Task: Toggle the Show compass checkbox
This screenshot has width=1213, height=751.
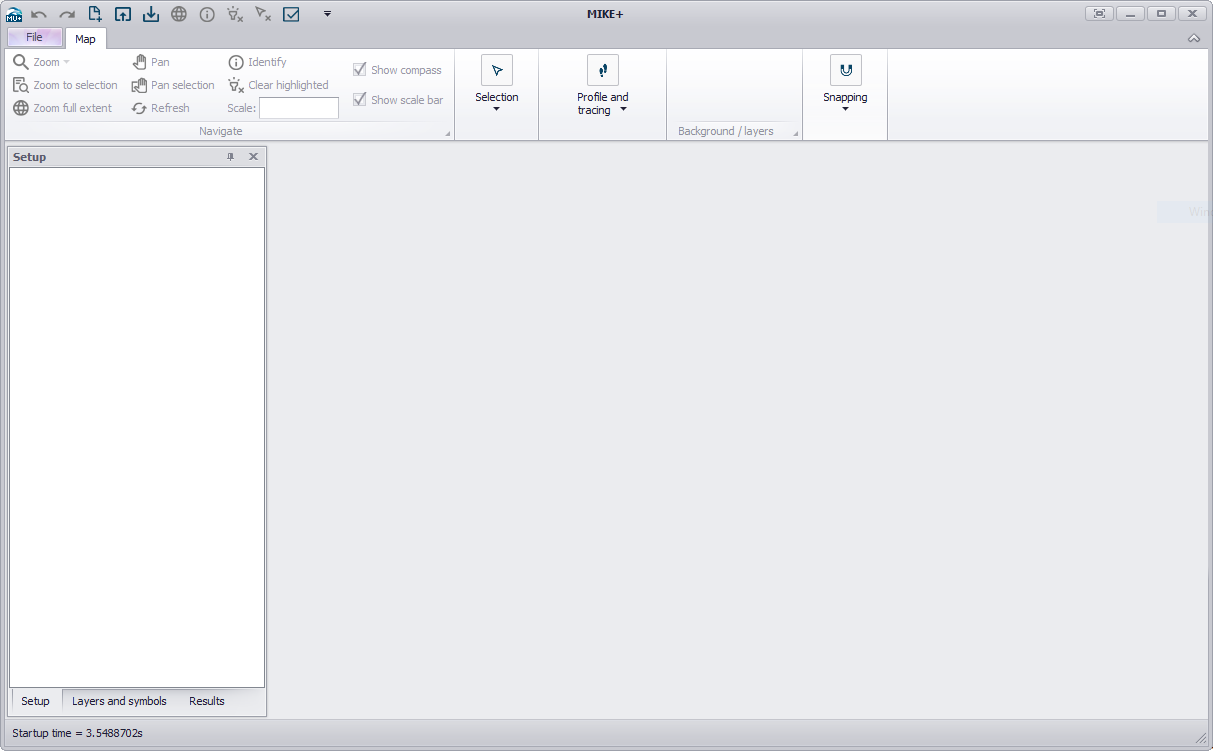Action: 360,70
